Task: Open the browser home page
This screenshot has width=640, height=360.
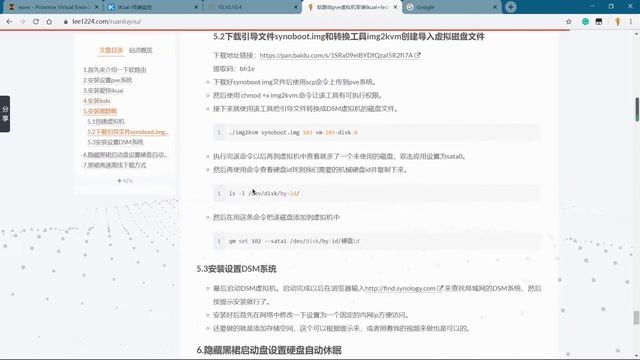Action: pos(49,22)
